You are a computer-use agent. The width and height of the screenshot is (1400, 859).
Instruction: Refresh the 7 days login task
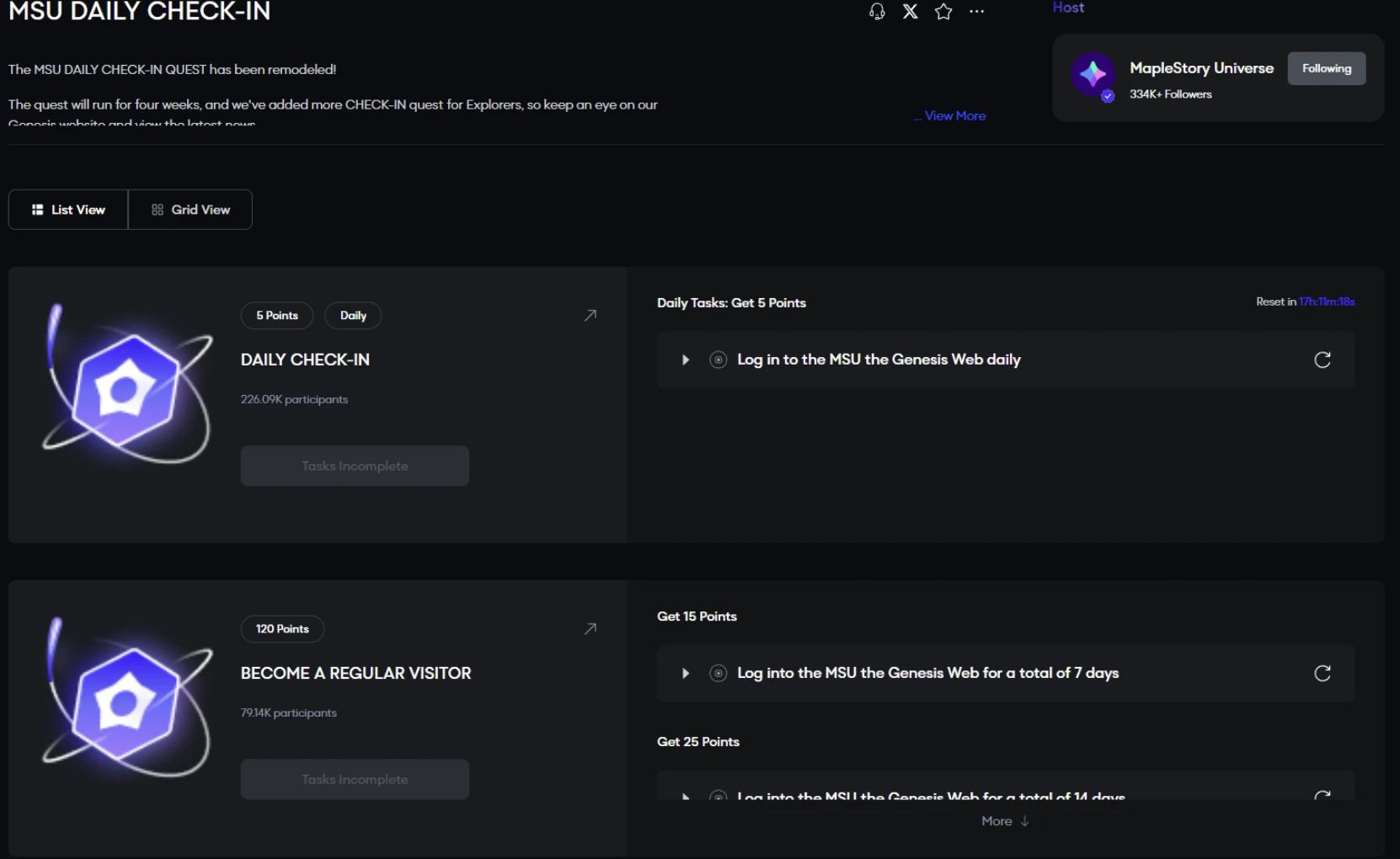tap(1323, 673)
